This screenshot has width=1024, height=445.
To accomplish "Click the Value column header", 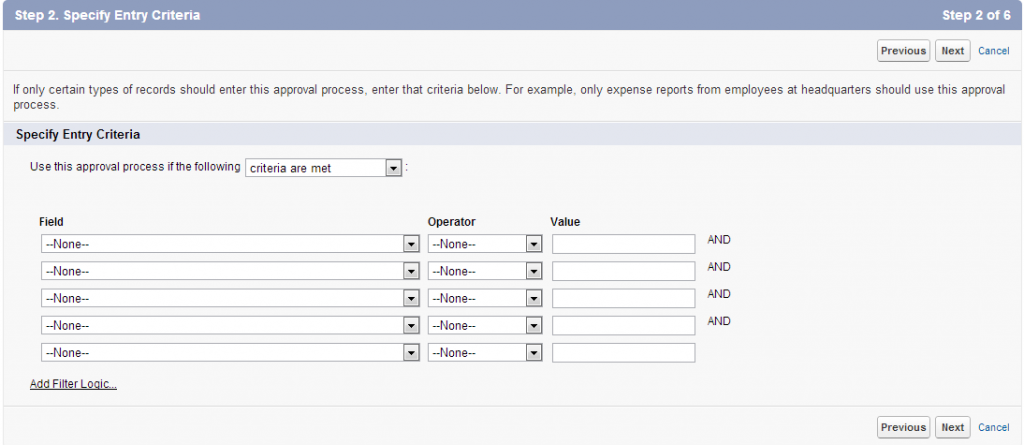I will pyautogui.click(x=565, y=222).
